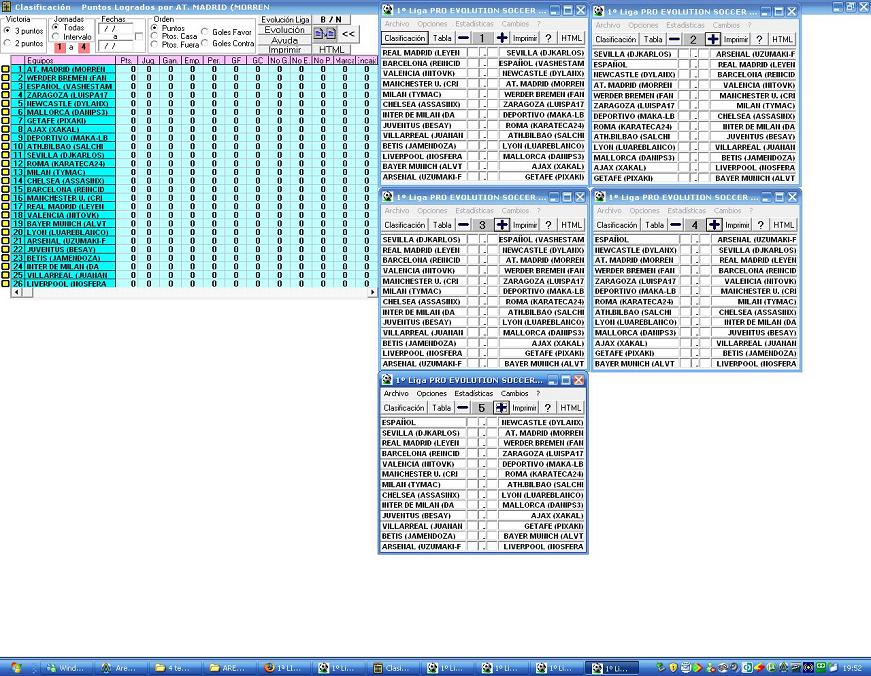Click plus button in jornada 3 window
The image size is (871, 676).
click(502, 224)
